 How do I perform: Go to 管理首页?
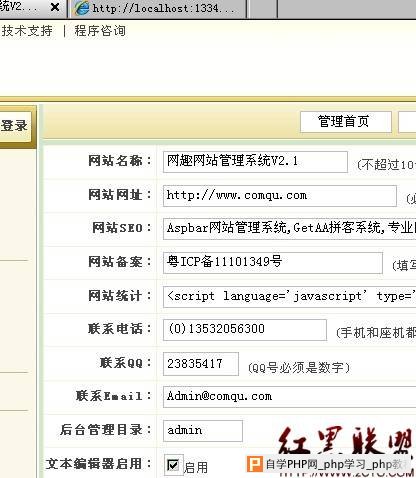345,122
